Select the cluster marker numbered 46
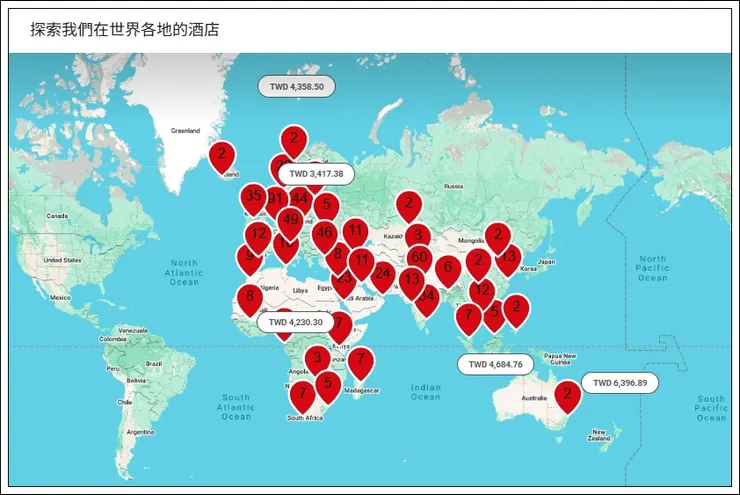The height and width of the screenshot is (495, 740). click(325, 235)
